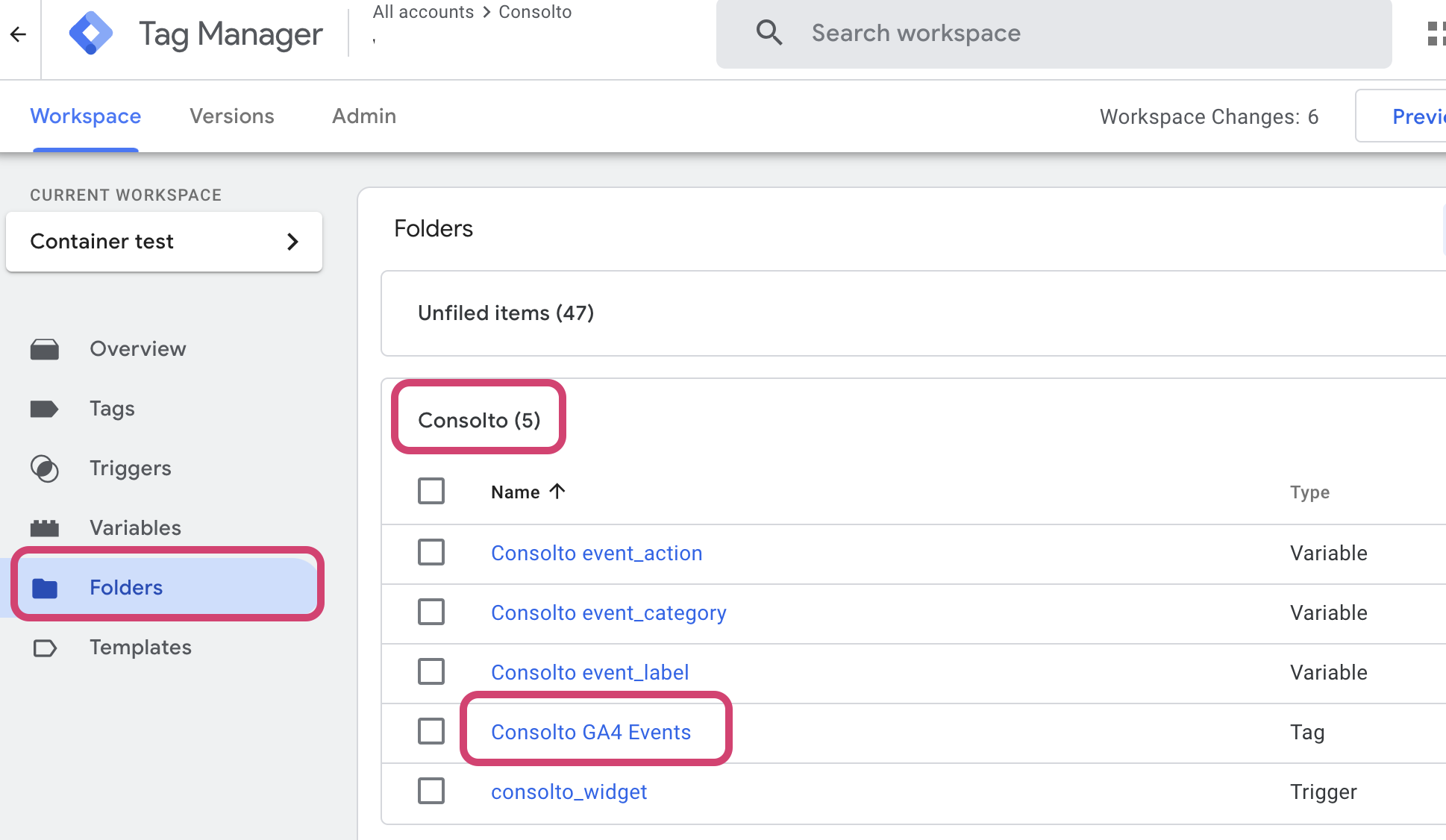Click the Variables brick icon
The height and width of the screenshot is (840, 1446).
45,528
